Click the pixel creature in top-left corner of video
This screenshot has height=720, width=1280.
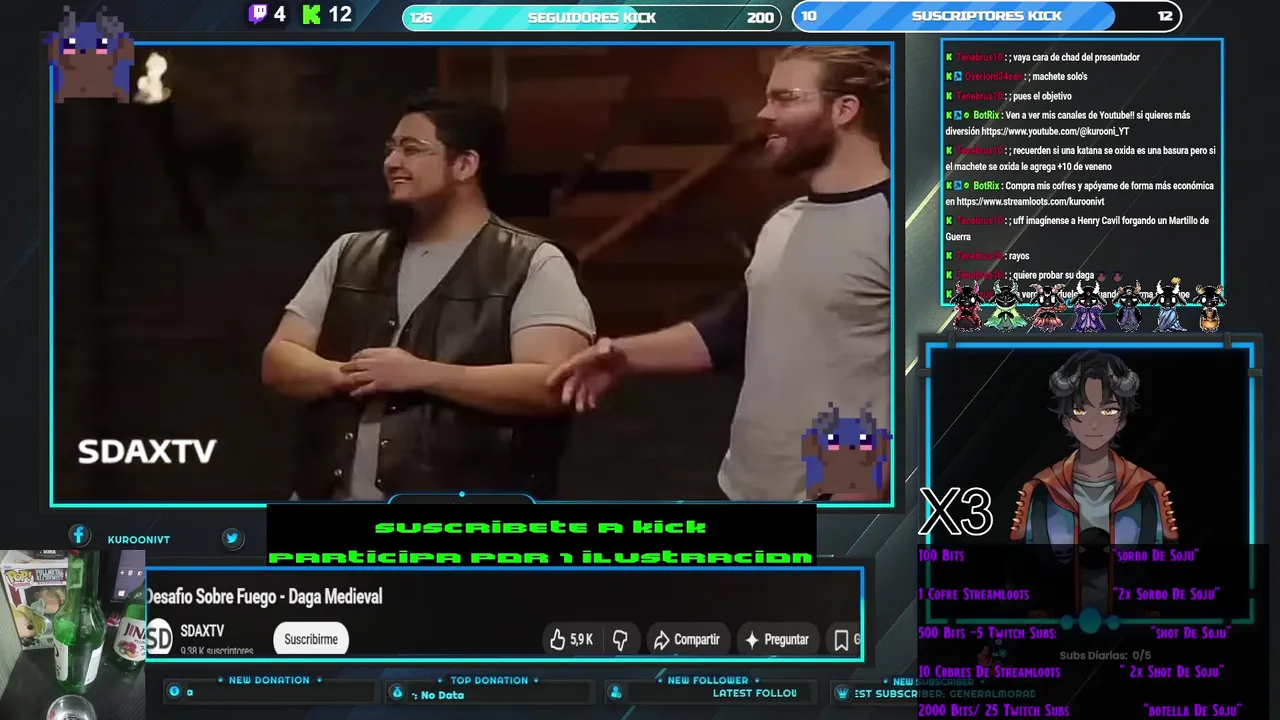pyautogui.click(x=91, y=55)
